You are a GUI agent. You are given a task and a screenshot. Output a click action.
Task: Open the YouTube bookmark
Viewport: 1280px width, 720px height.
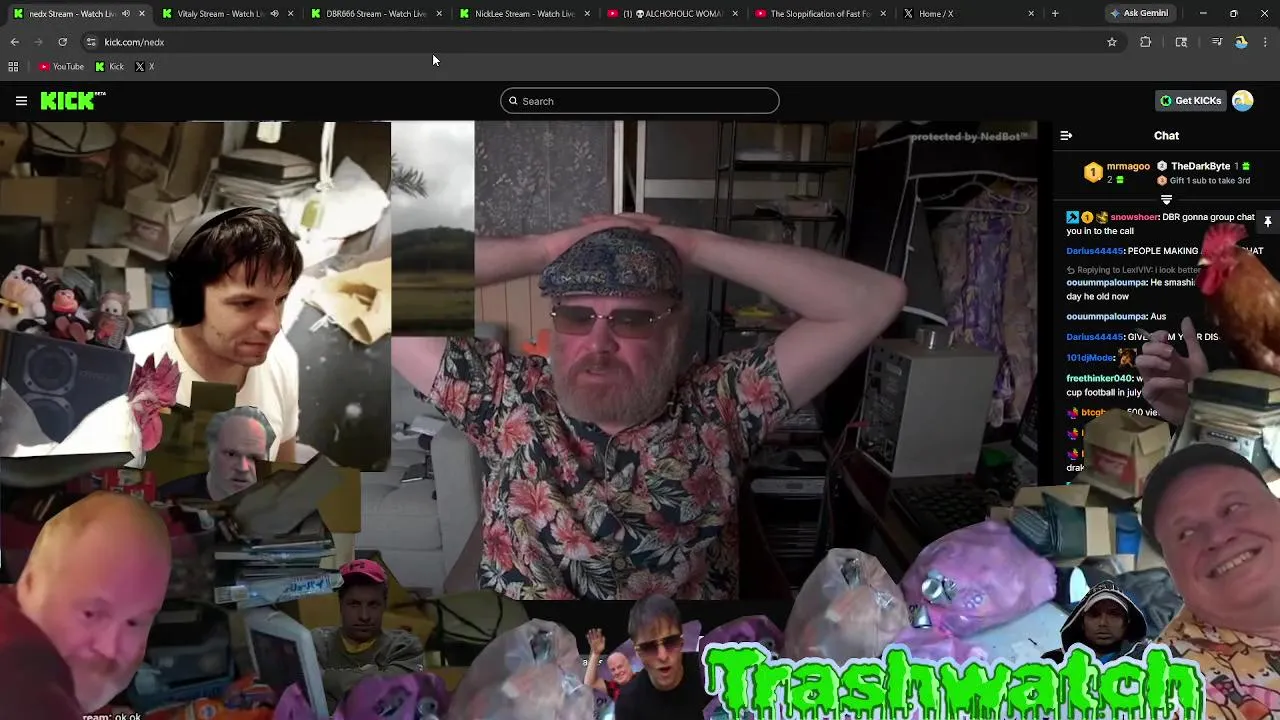coord(61,67)
